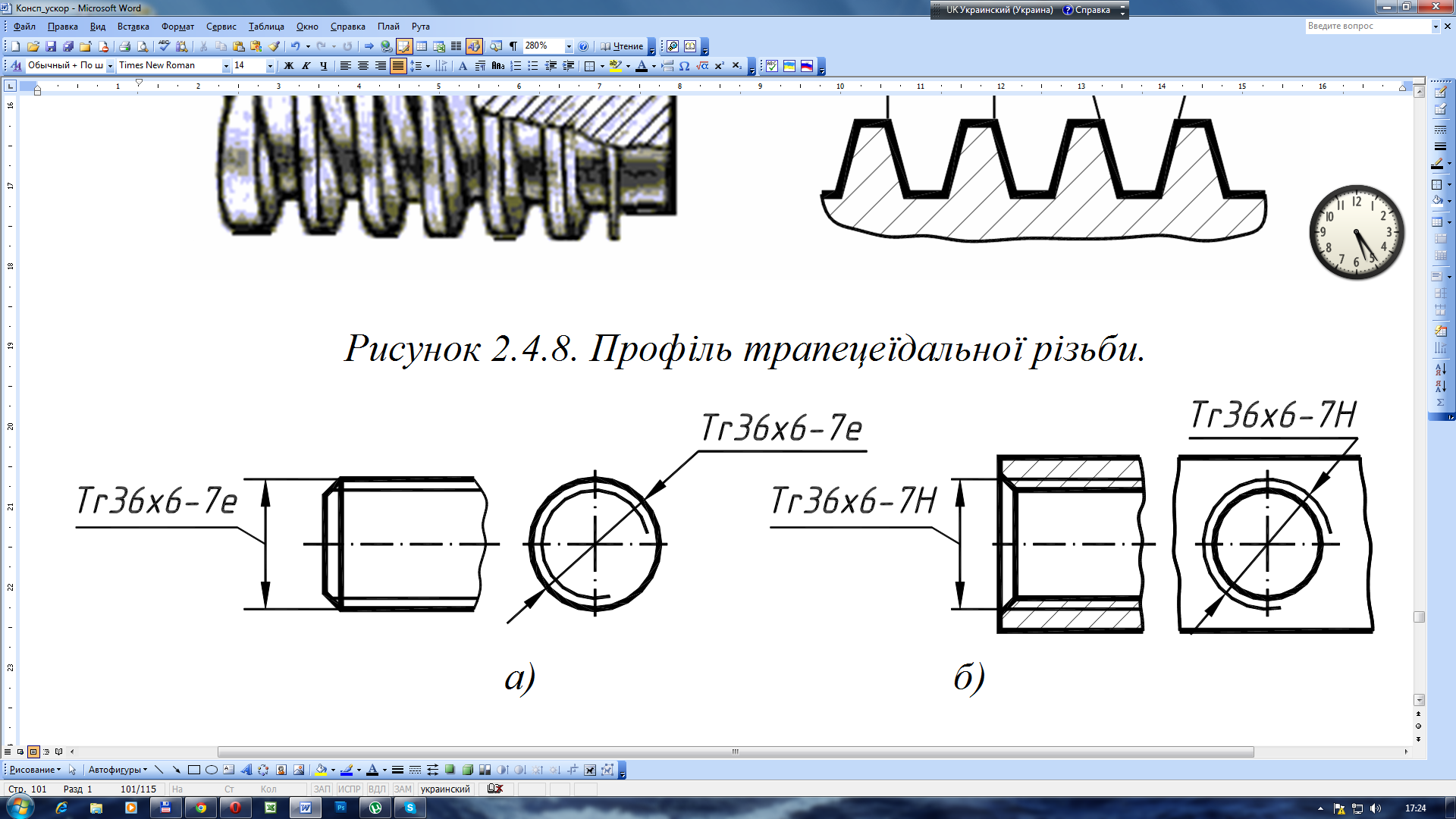
Task: Click the 'Введите вопрос' help input field
Action: (x=1367, y=26)
